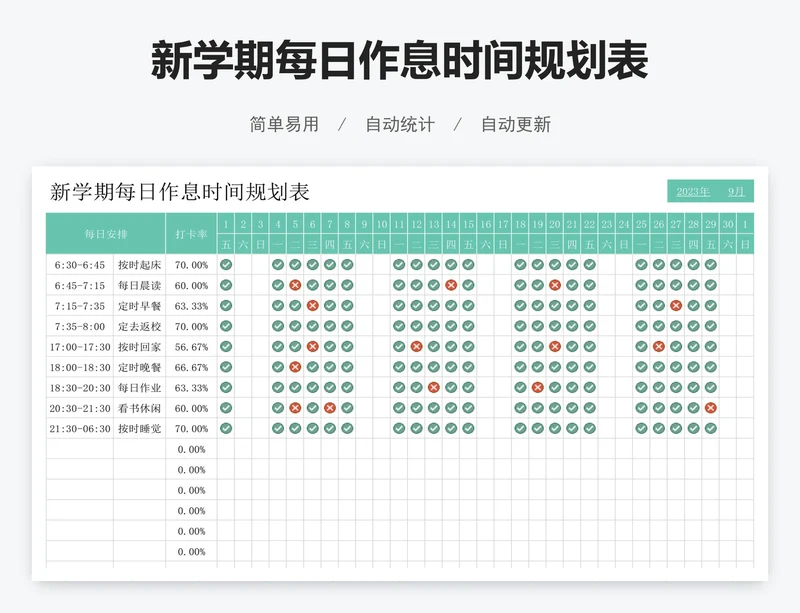Select the red X for 每日晨读 on day 20
800x613 pixels.
coord(555,285)
